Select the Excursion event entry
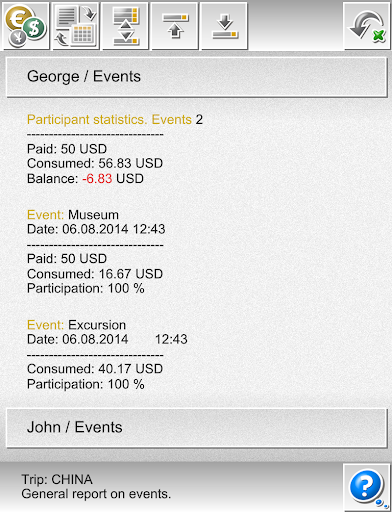The height and width of the screenshot is (512, 392). pos(76,325)
